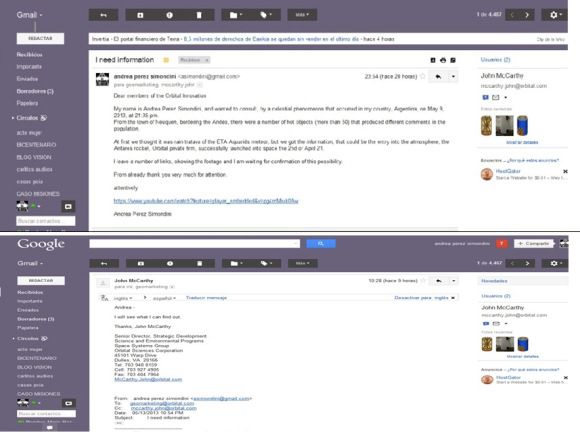Open the "español" target language dropdown
The height and width of the screenshot is (437, 580).
pyautogui.click(x=164, y=298)
